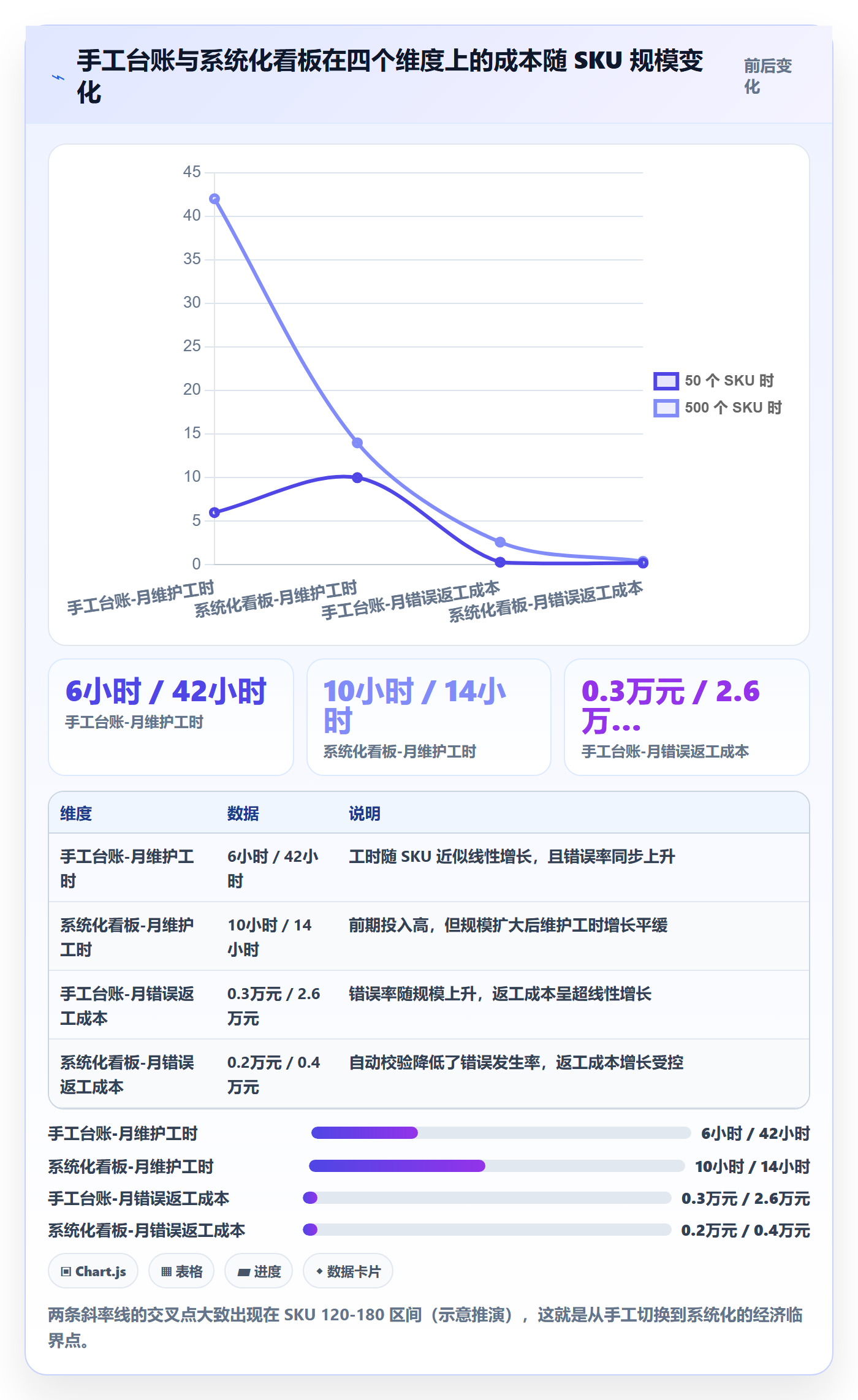Viewport: 858px width, 1400px height.
Task: Click the 进度 tag chip
Action: click(x=259, y=1271)
